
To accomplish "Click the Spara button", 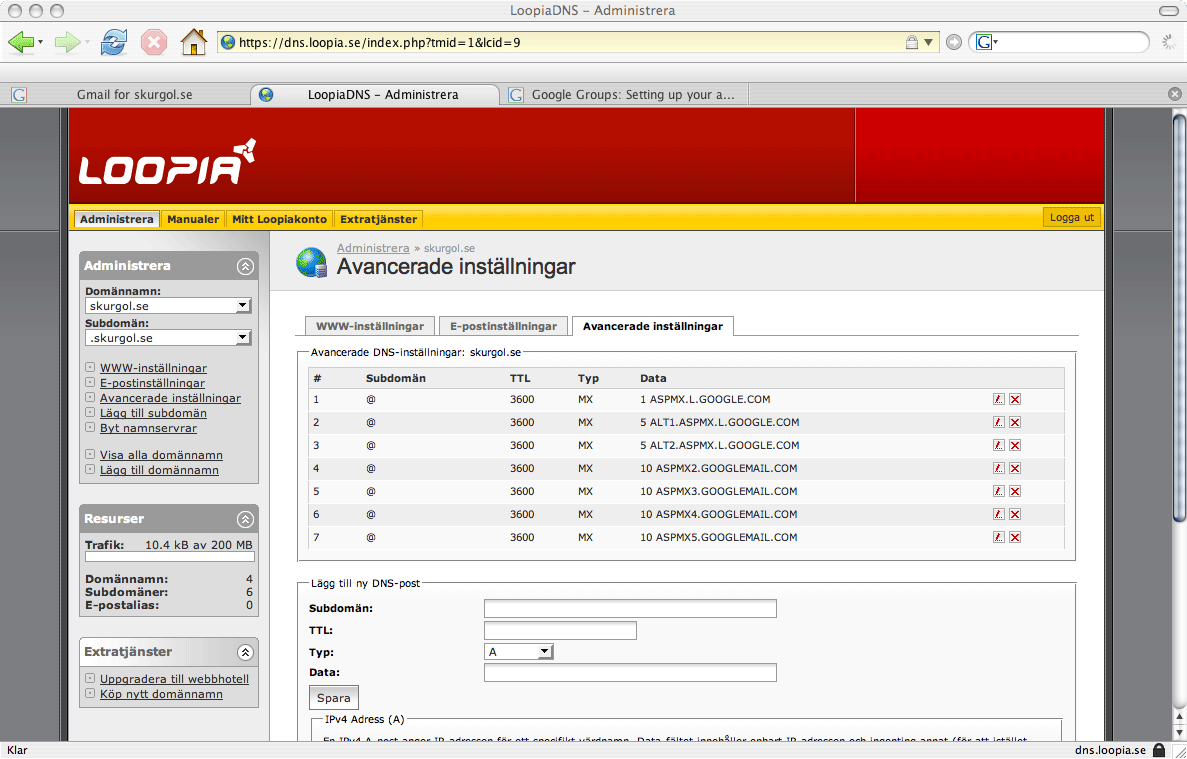I will tap(333, 698).
